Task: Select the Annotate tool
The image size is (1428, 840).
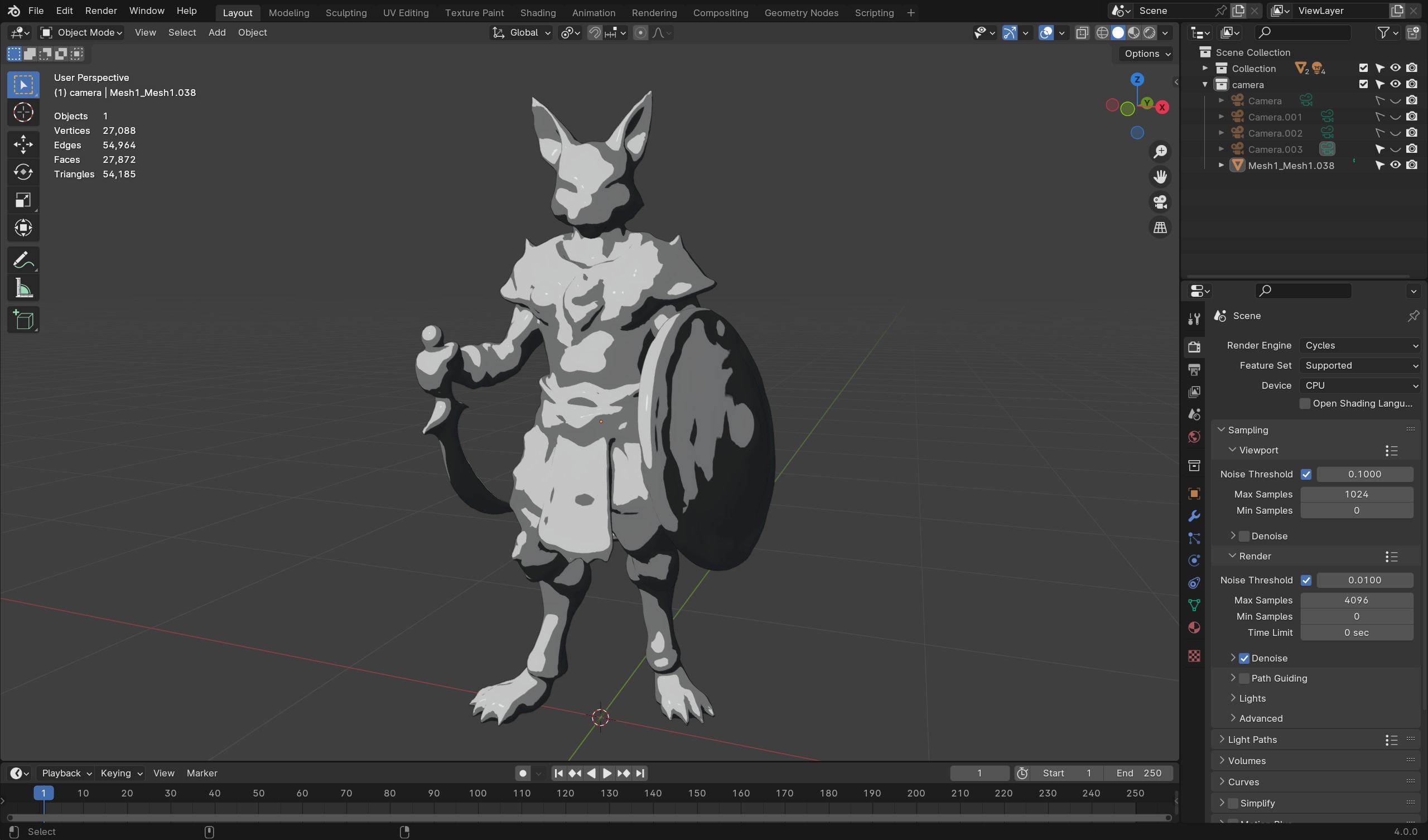Action: click(x=23, y=260)
